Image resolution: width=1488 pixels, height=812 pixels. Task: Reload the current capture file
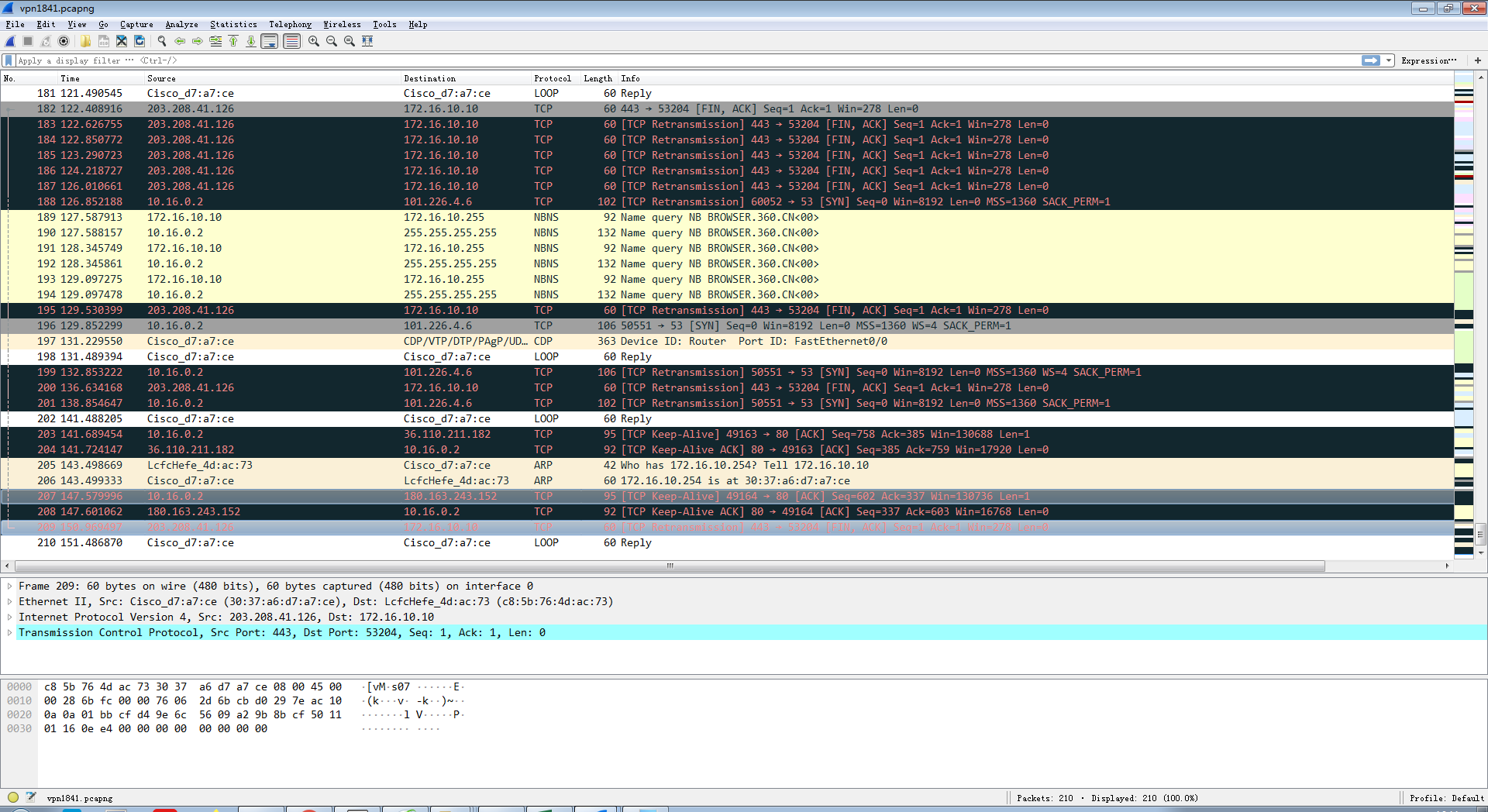(139, 41)
